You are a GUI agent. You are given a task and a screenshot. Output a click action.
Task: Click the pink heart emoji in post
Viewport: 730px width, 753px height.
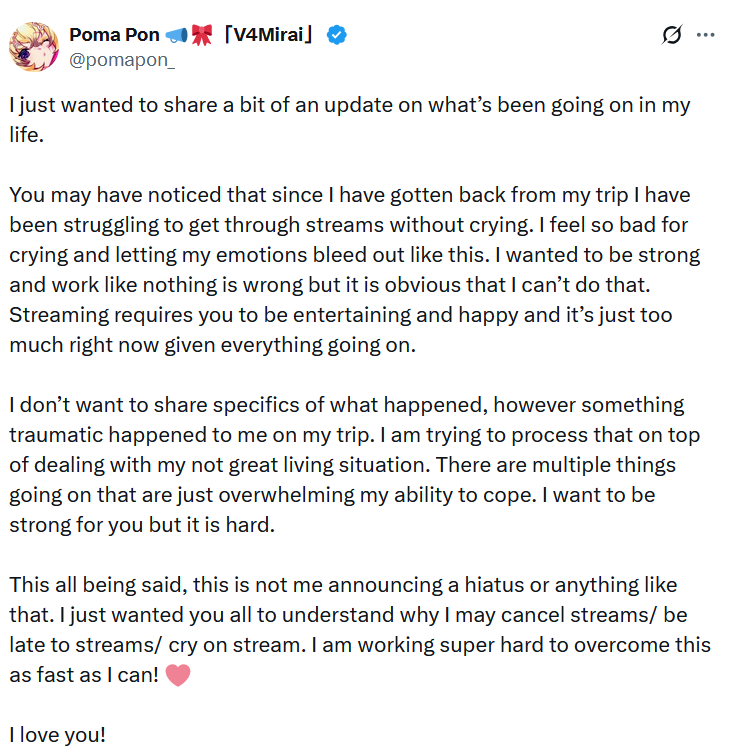coord(178,675)
